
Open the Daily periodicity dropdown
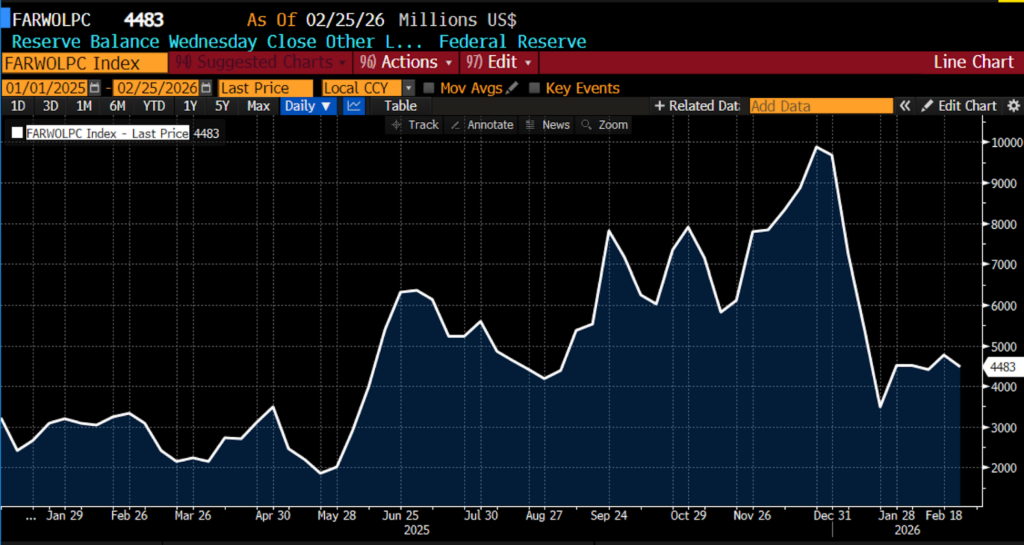point(307,106)
